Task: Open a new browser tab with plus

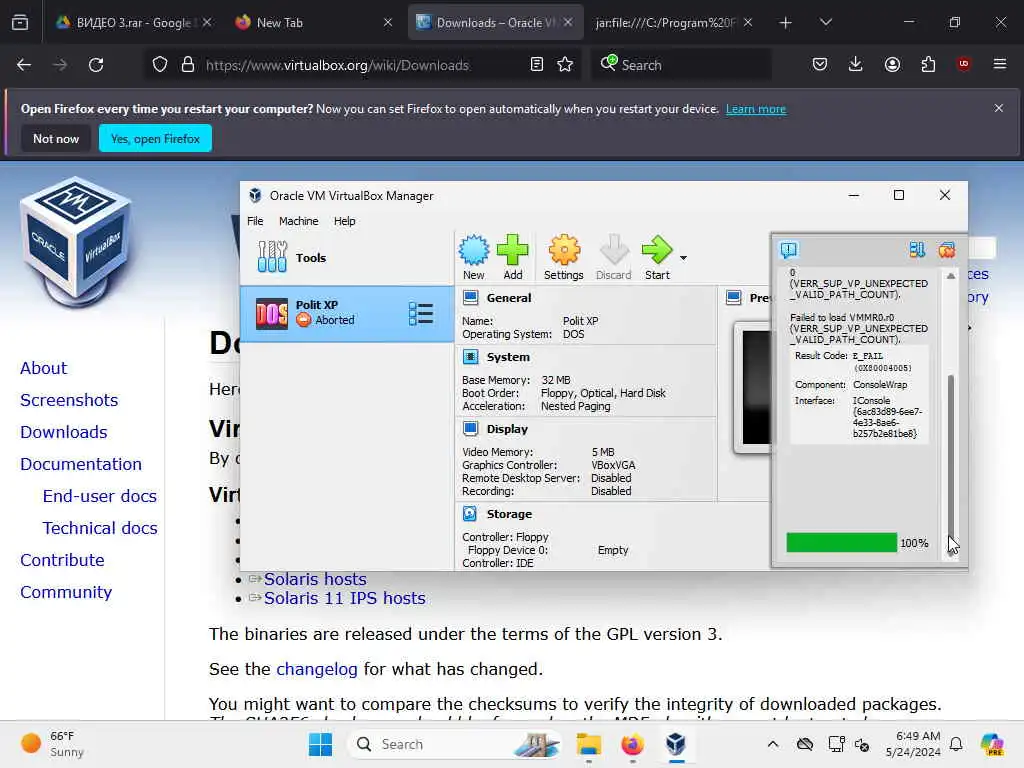Action: 785,23
